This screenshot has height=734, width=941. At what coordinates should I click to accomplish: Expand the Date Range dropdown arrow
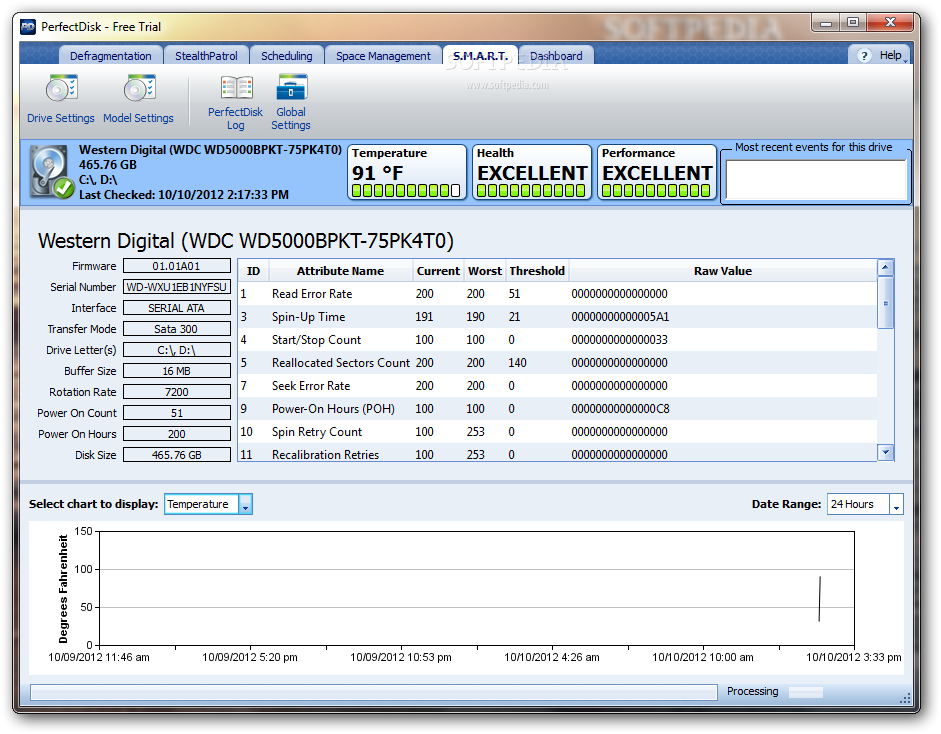coord(896,505)
